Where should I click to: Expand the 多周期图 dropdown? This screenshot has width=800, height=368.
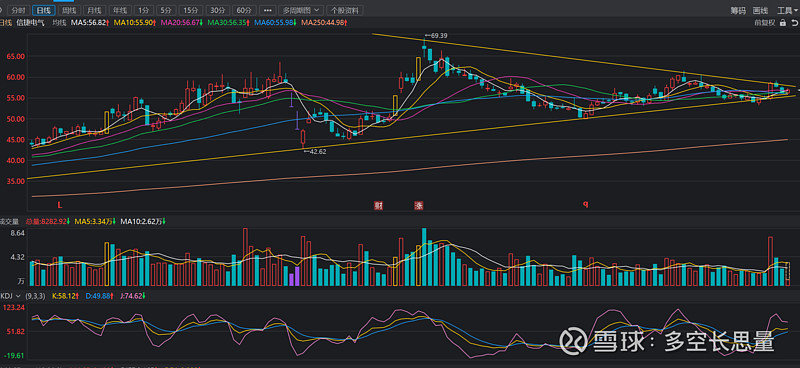click(302, 10)
